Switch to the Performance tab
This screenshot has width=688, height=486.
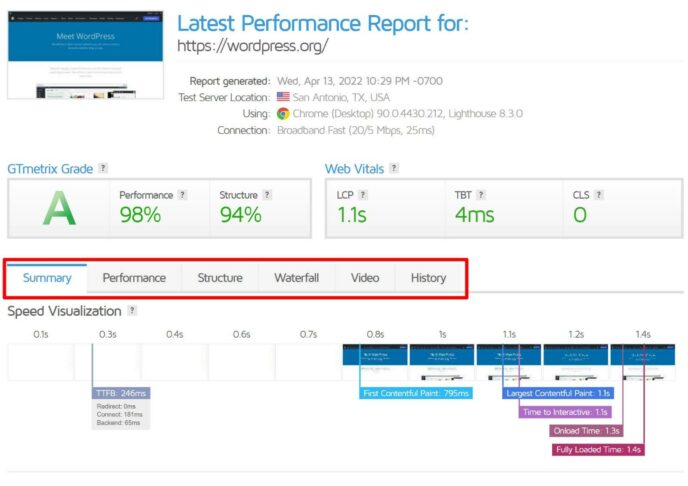pyautogui.click(x=134, y=278)
